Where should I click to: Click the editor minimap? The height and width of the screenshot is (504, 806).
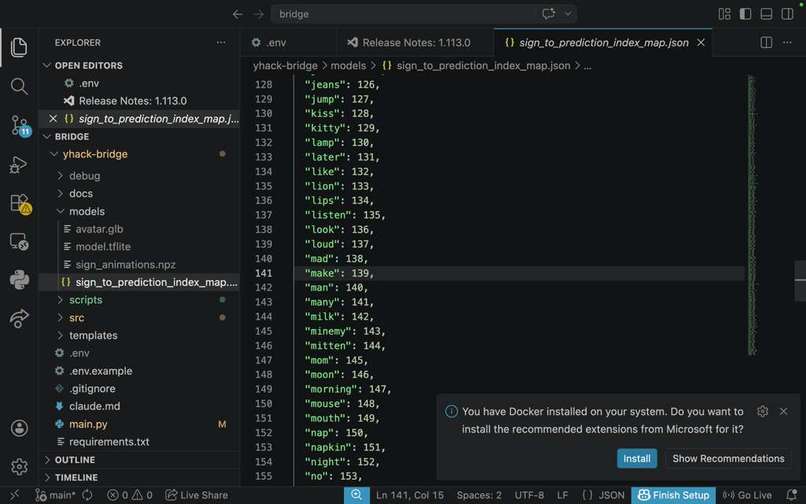click(752, 215)
